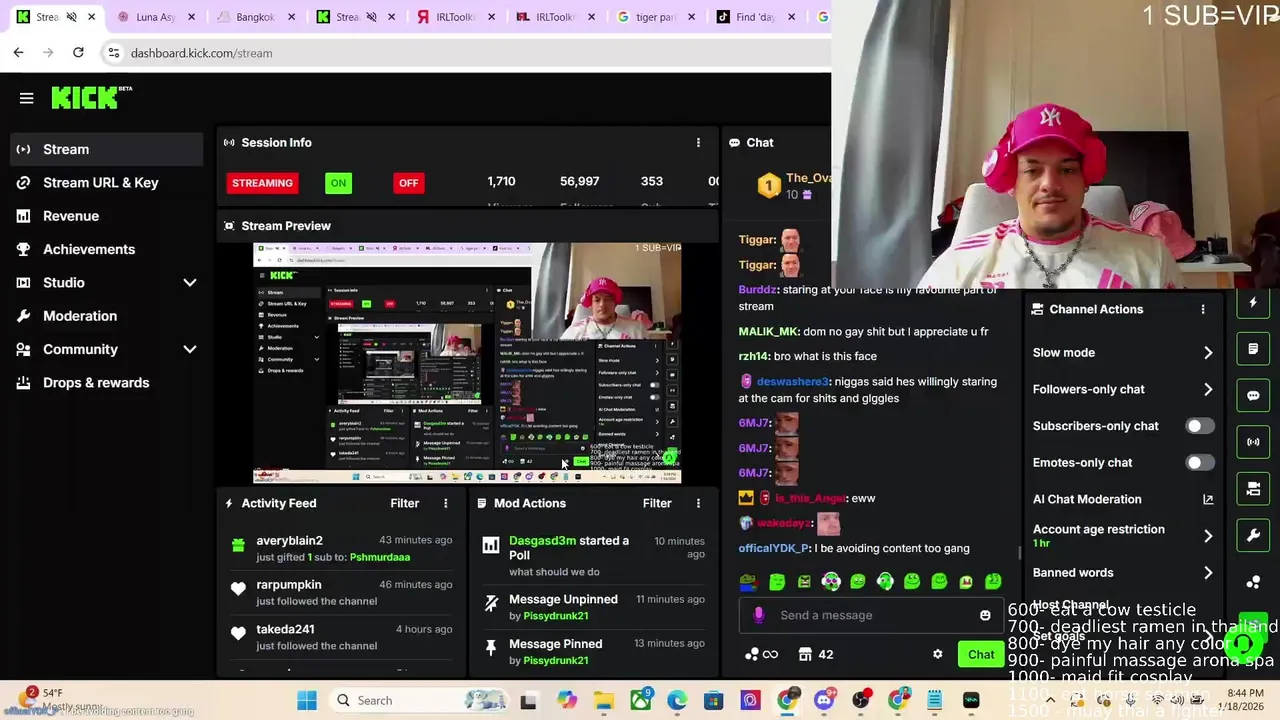Open Moderation in the sidebar
1280x720 pixels.
point(107,316)
